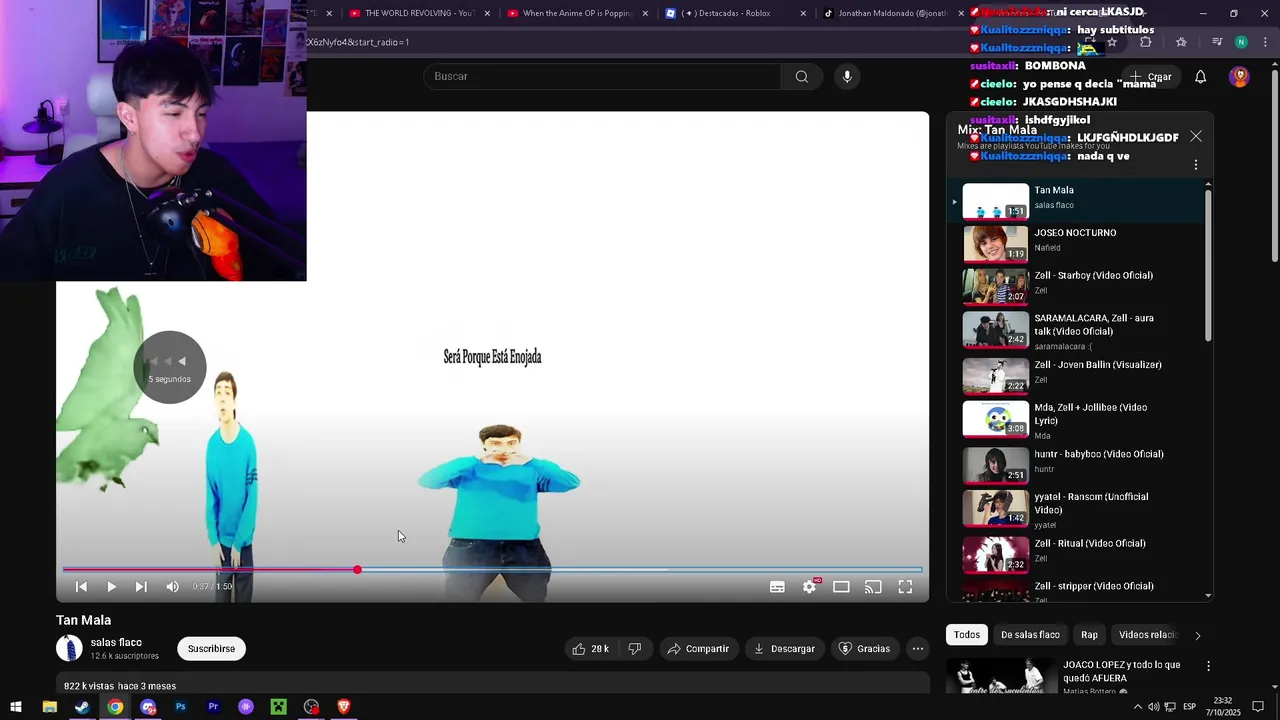Click the Buscar search field
1280x720 pixels.
(602, 77)
